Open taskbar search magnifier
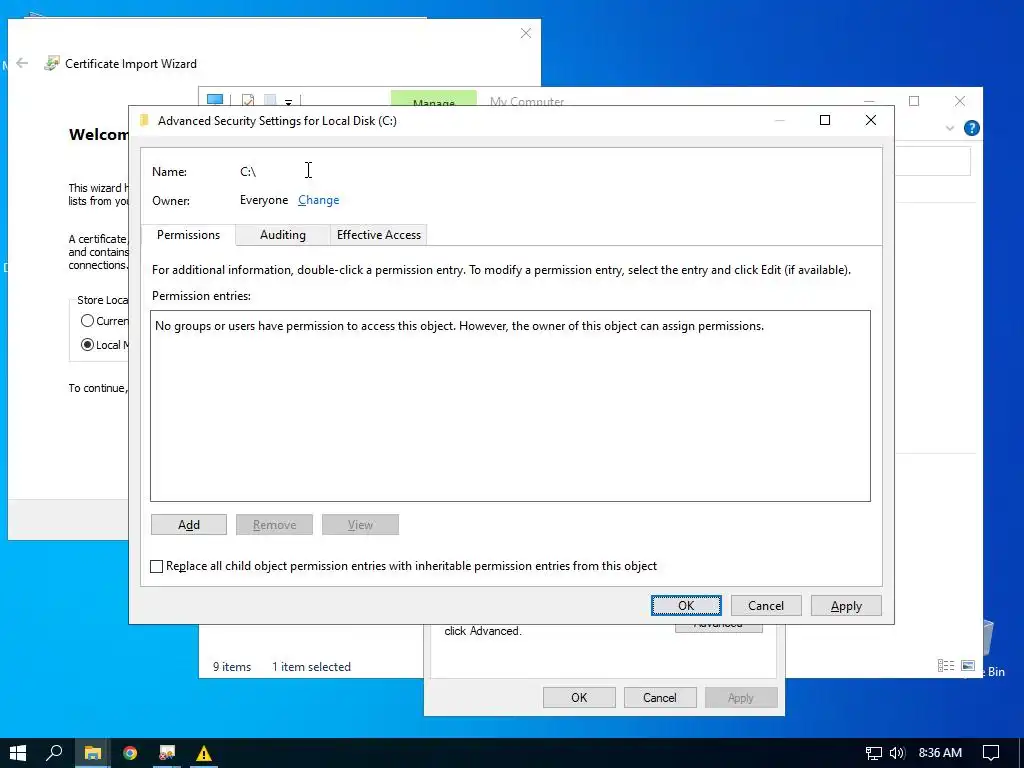 click(x=54, y=753)
